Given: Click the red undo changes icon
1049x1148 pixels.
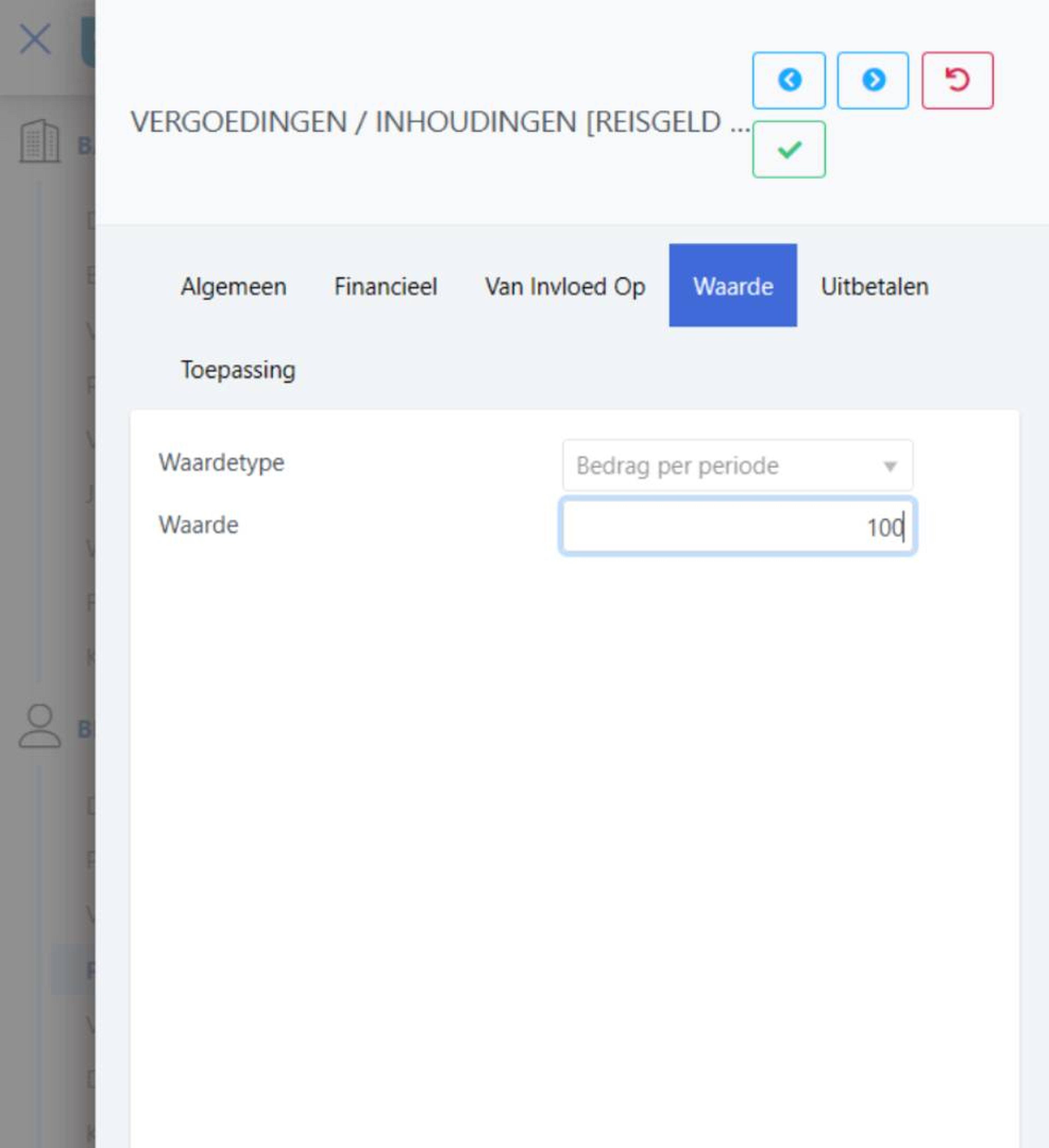Looking at the screenshot, I should (957, 80).
